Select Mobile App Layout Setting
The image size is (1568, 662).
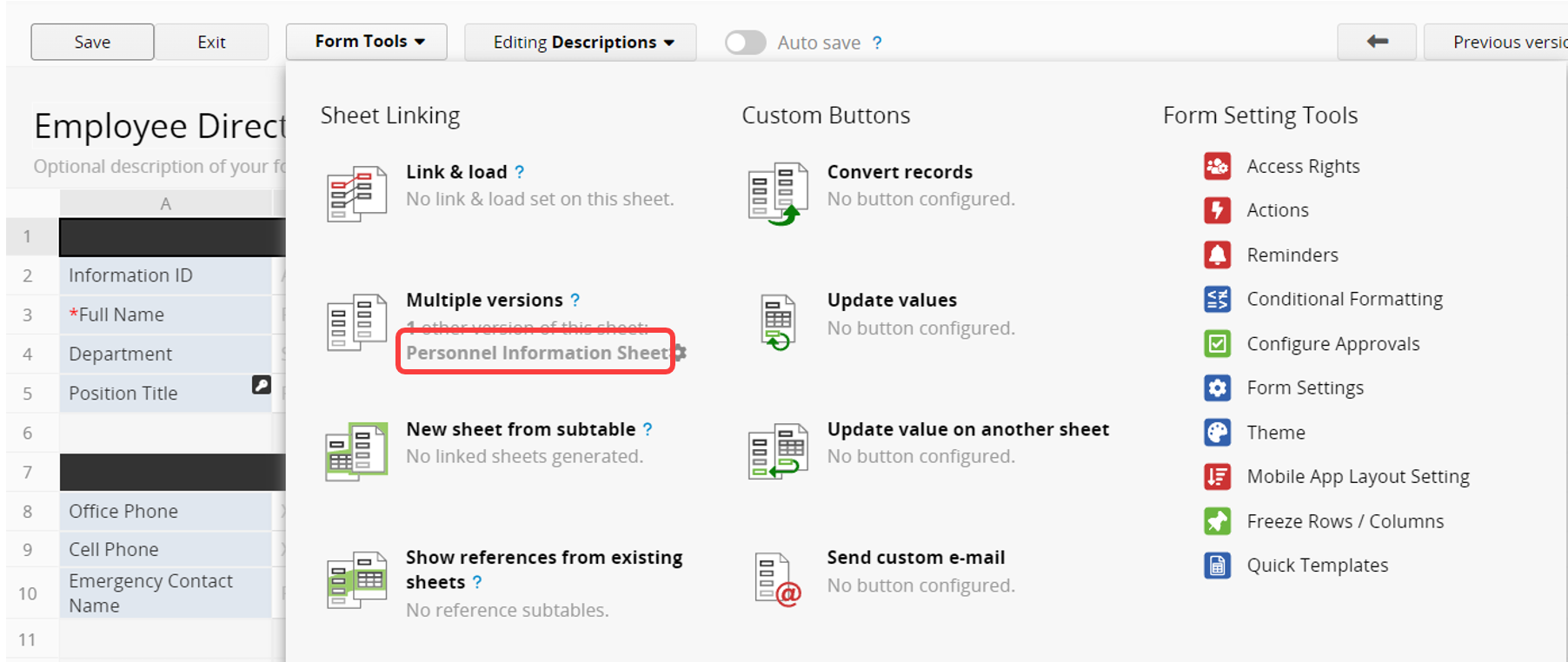[1358, 476]
